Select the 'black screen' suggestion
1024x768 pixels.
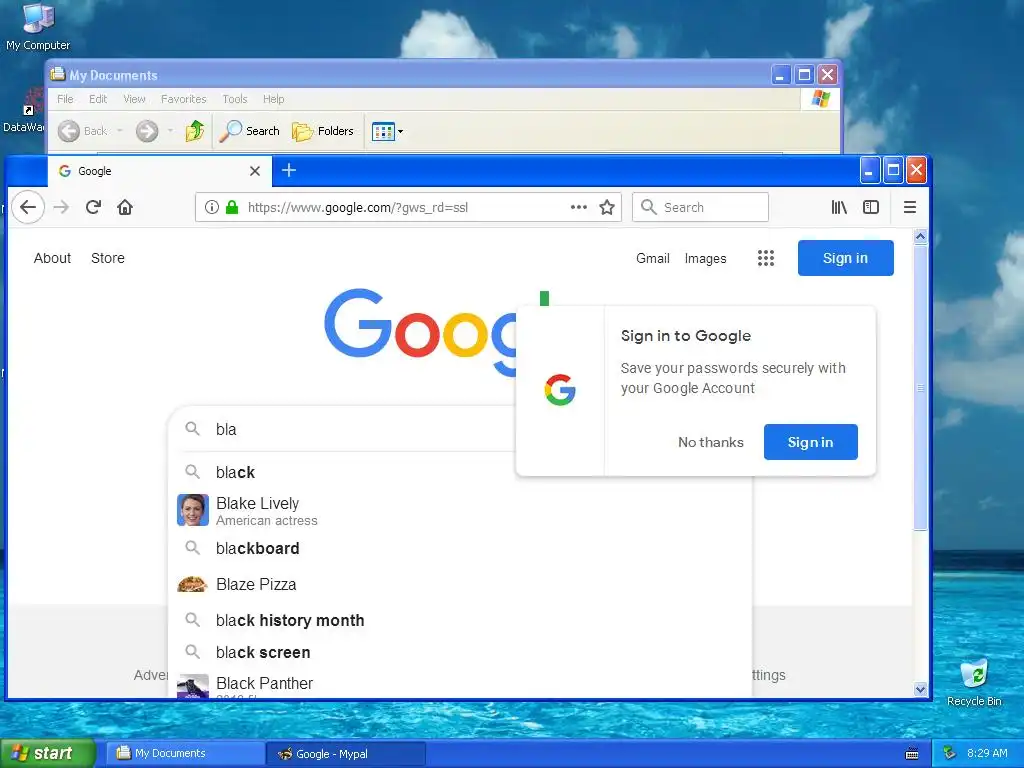coord(460,652)
